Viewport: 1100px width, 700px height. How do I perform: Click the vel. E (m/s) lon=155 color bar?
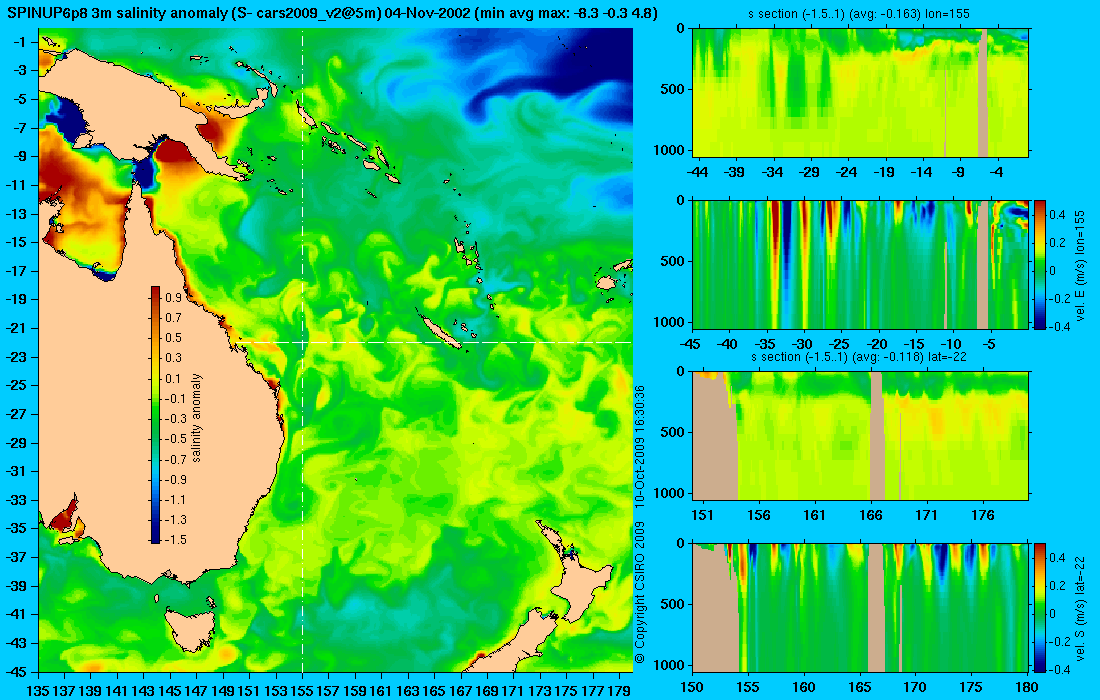[1040, 264]
